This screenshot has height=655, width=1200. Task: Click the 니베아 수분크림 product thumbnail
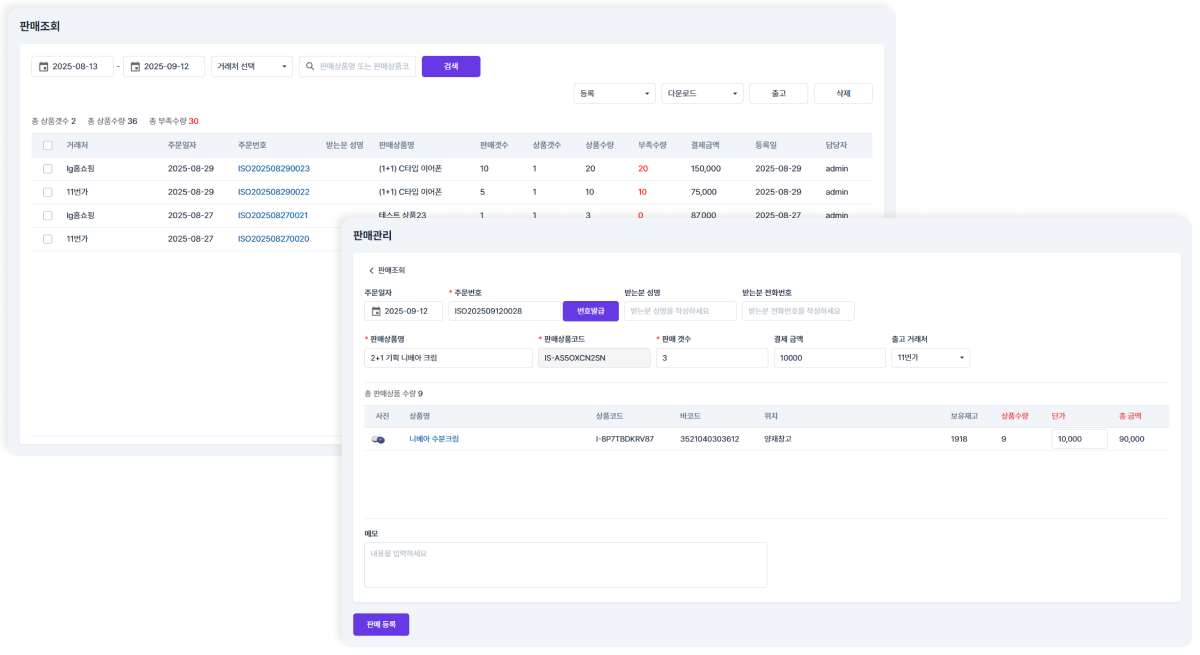[x=378, y=439]
